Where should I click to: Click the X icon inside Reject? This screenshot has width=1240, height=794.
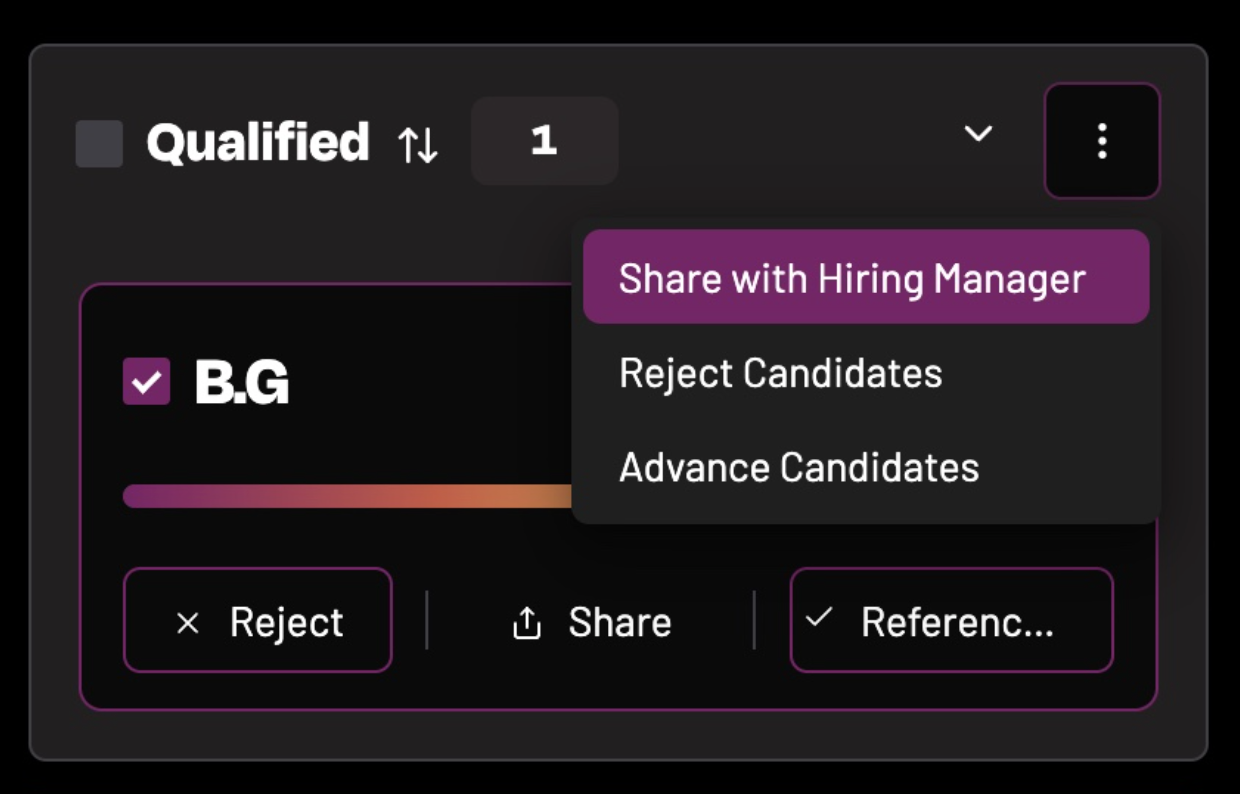[x=187, y=624]
